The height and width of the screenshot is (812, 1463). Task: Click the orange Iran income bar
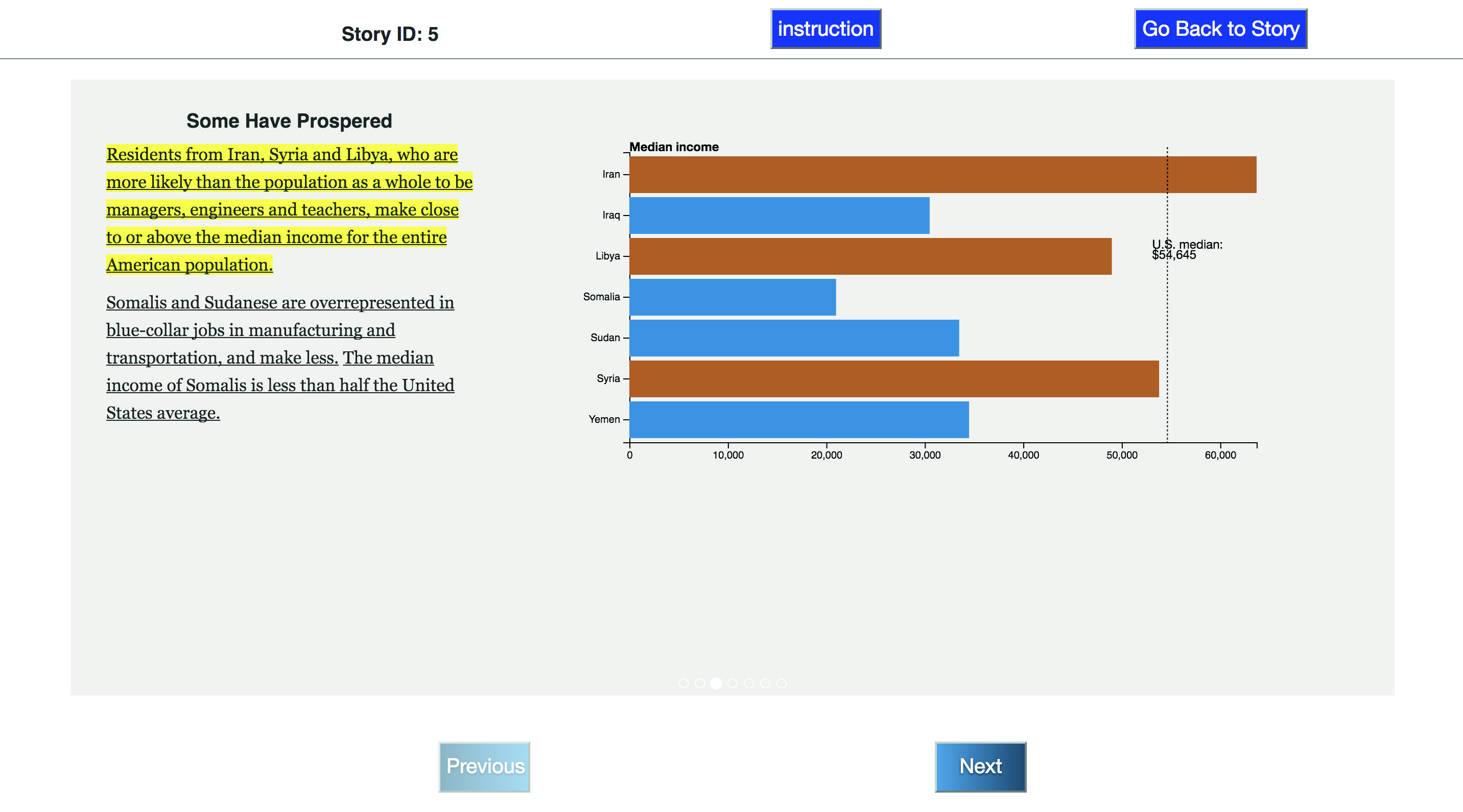tap(943, 174)
